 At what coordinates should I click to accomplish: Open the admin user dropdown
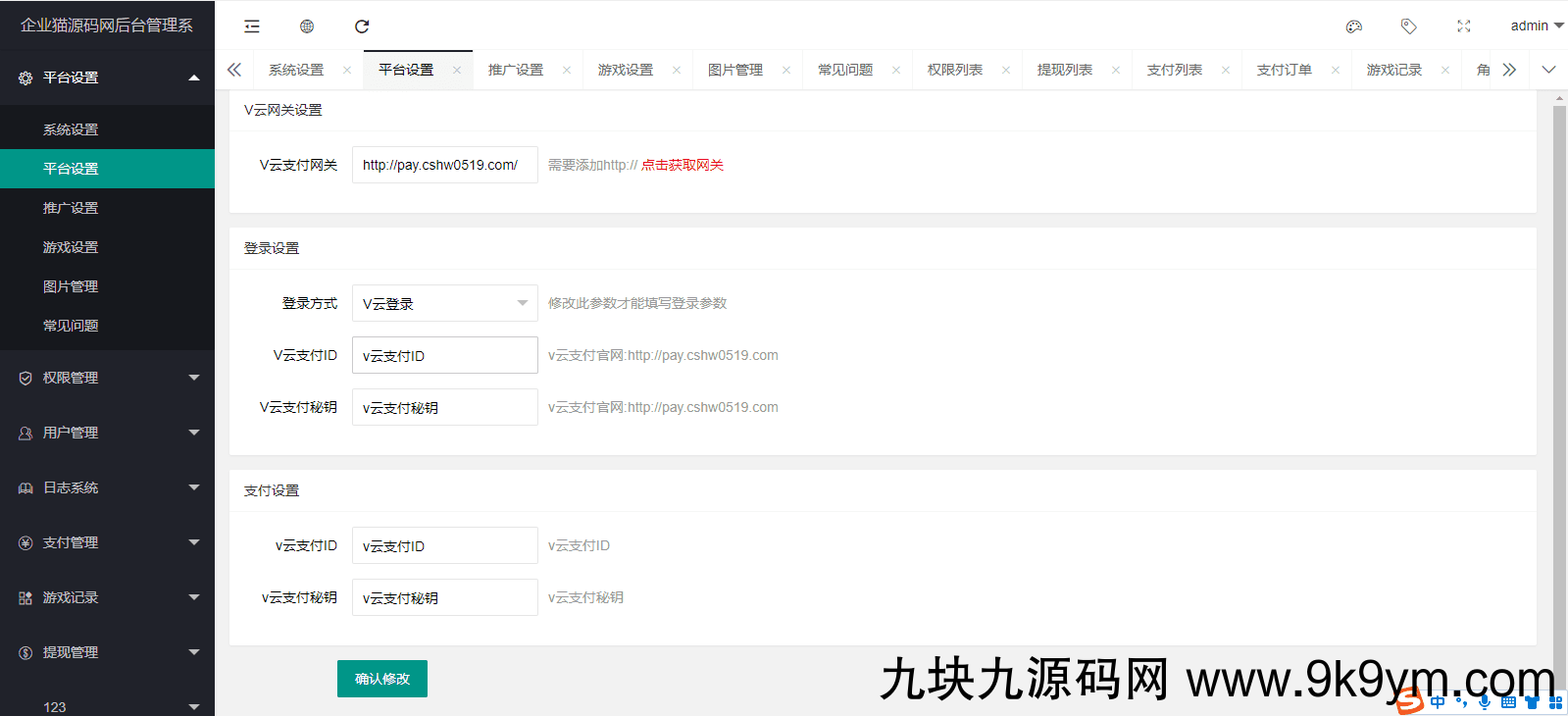click(1536, 26)
